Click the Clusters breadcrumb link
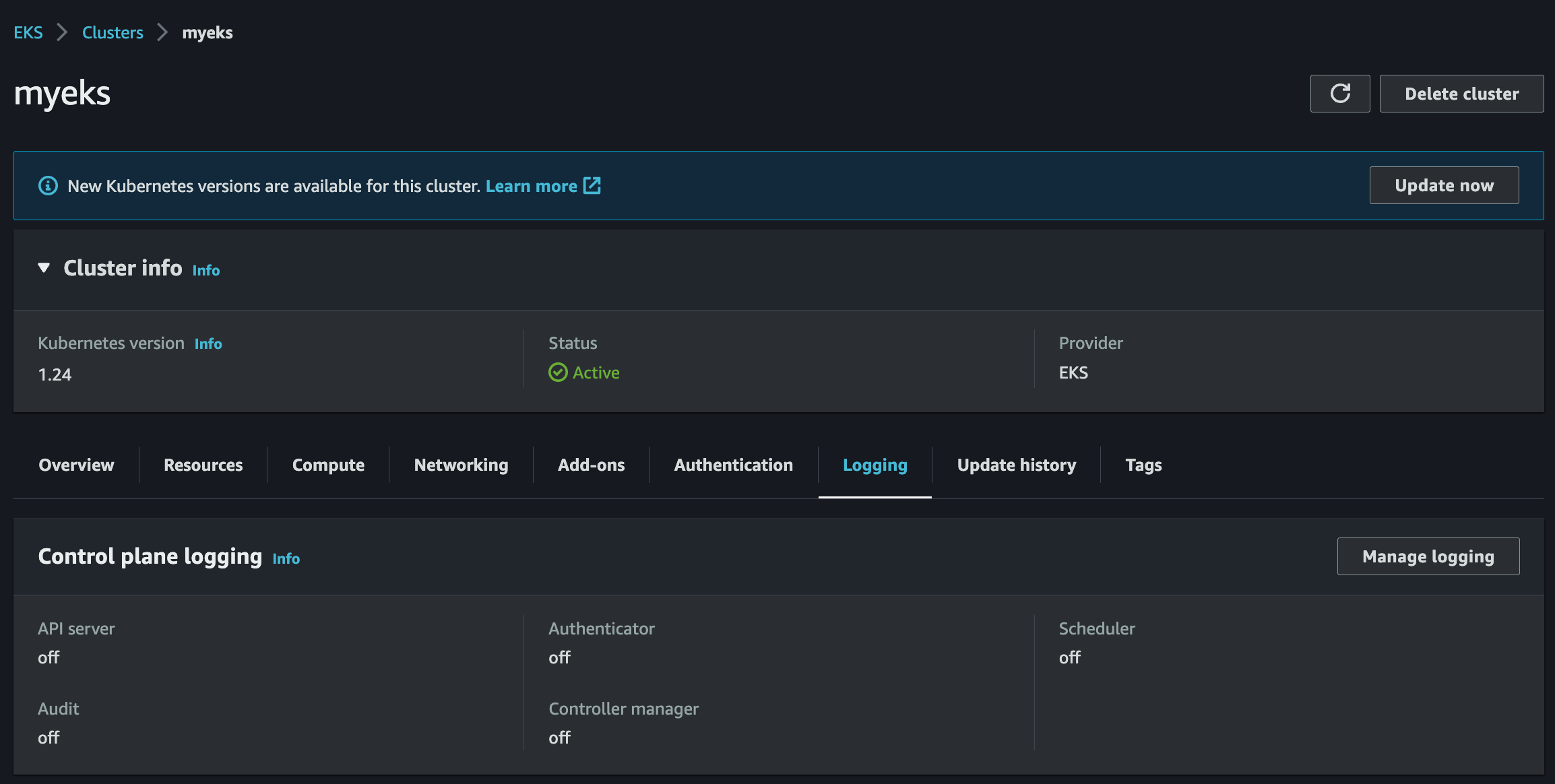 tap(113, 32)
